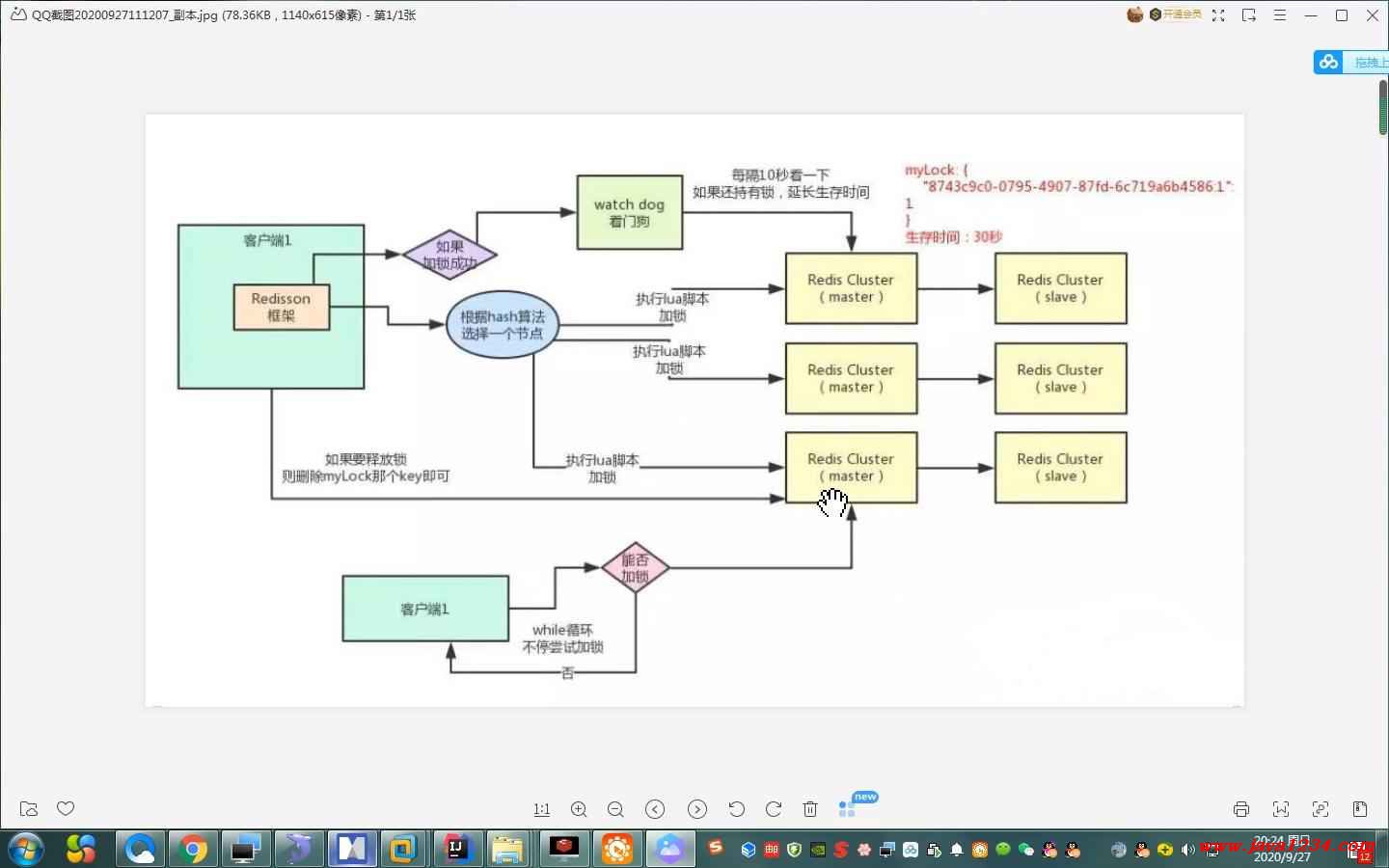
Task: Open the more tools grid marked new
Action: coord(848,808)
